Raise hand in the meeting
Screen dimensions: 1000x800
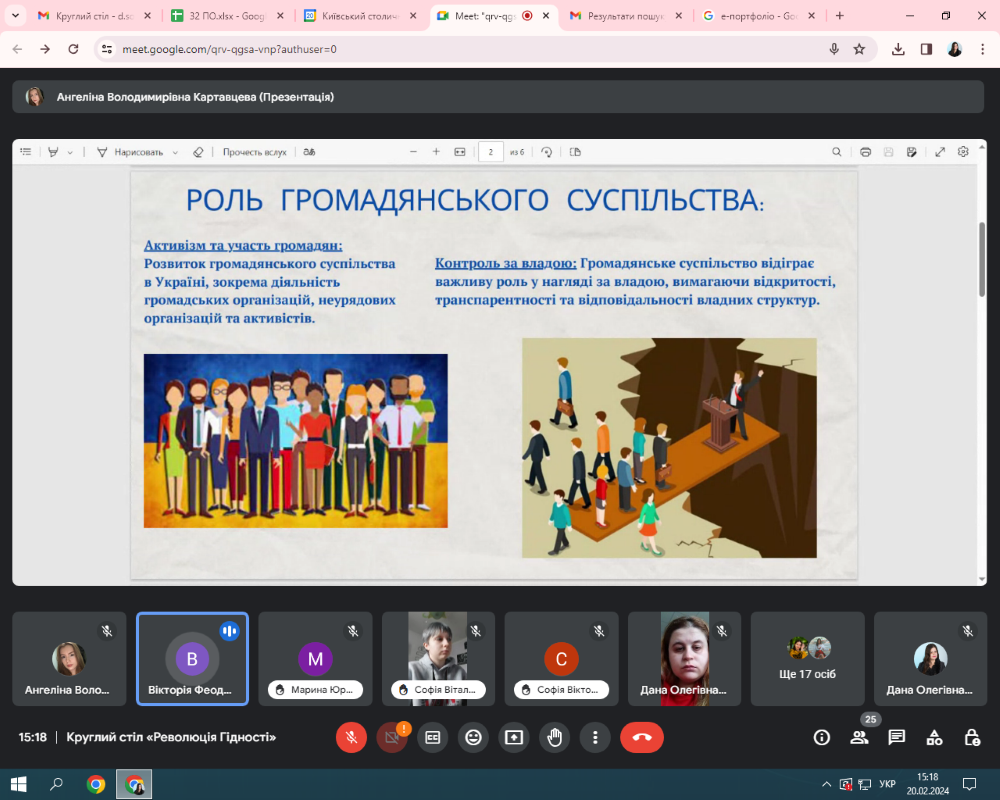[555, 737]
